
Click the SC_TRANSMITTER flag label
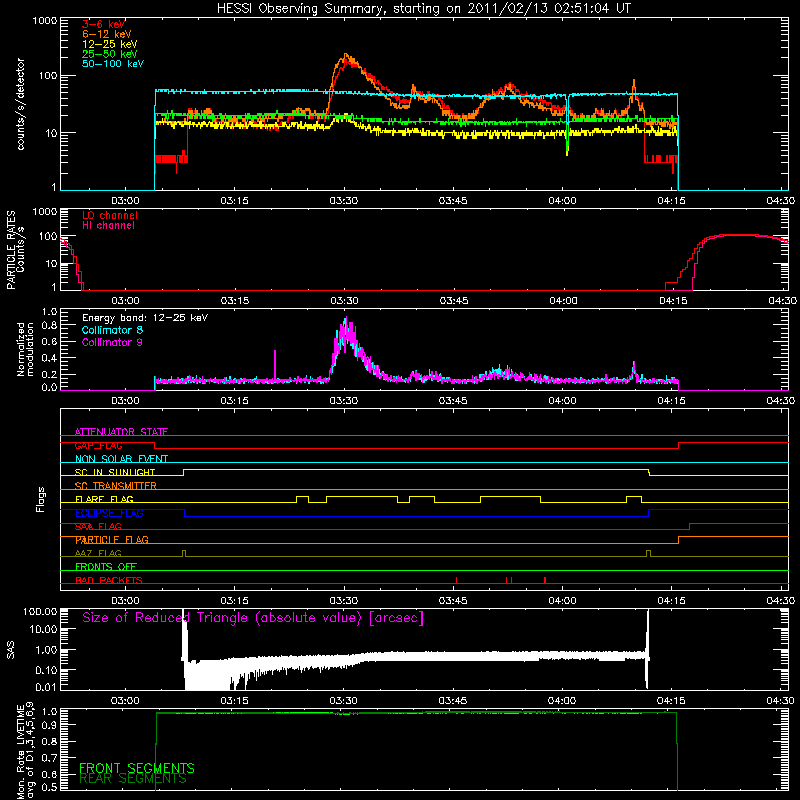click(116, 486)
